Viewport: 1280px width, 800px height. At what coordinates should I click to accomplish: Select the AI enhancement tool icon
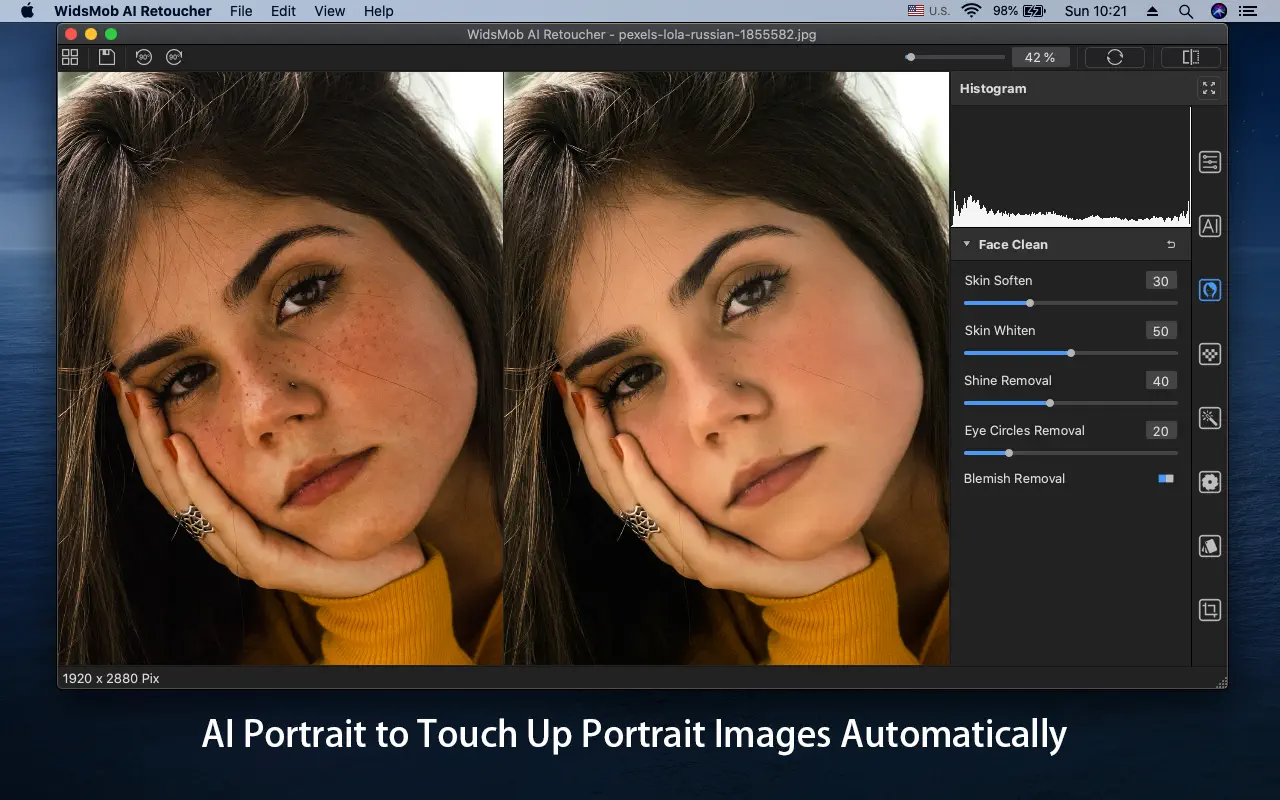click(1210, 226)
